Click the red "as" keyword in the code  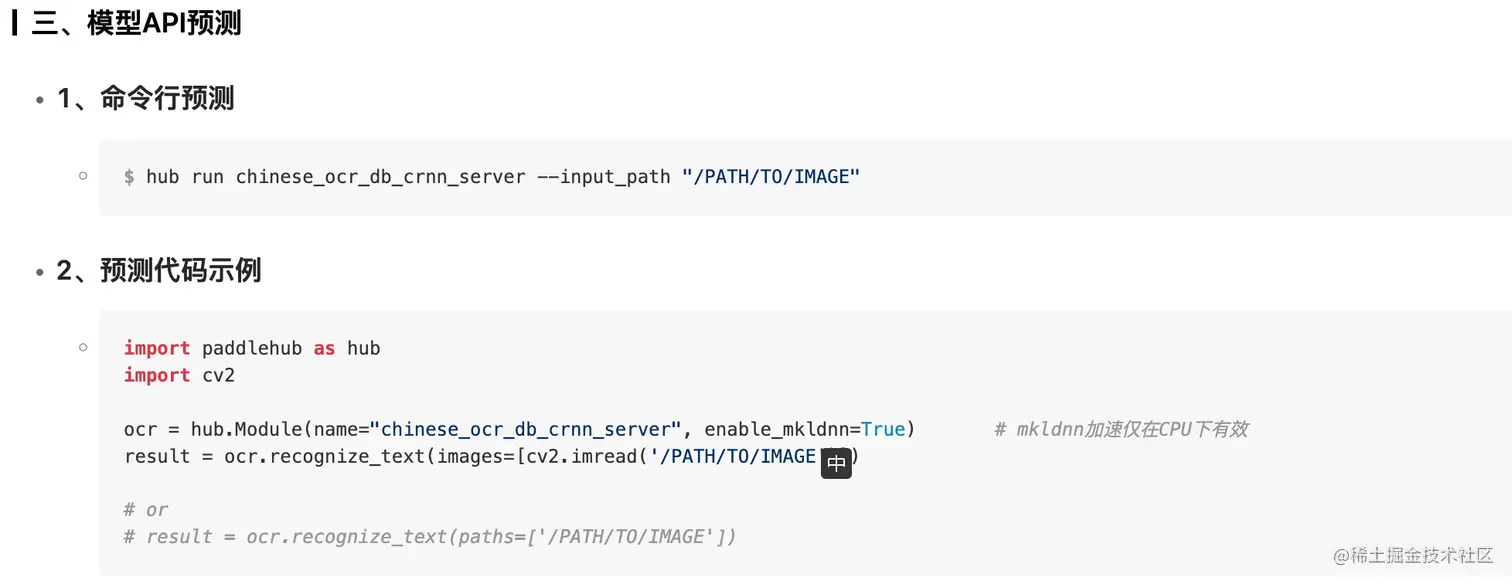pos(324,348)
